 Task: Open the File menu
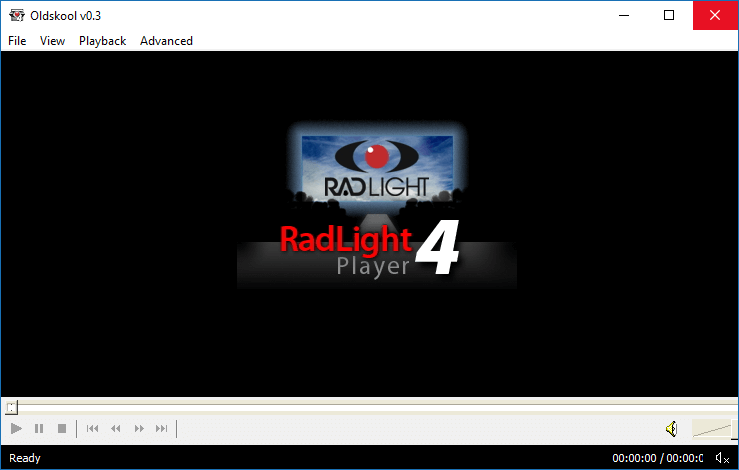pos(17,41)
